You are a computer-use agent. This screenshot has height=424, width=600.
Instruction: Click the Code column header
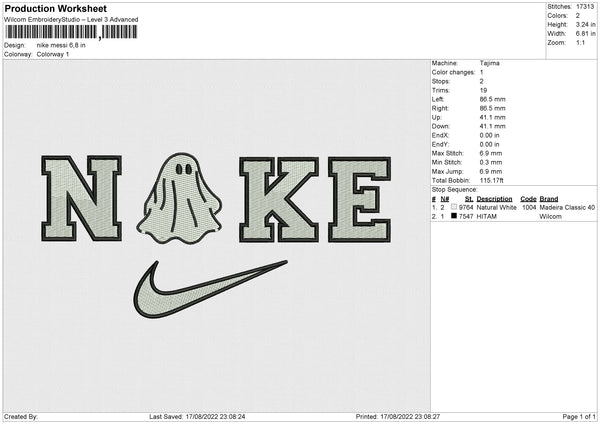pyautogui.click(x=528, y=199)
